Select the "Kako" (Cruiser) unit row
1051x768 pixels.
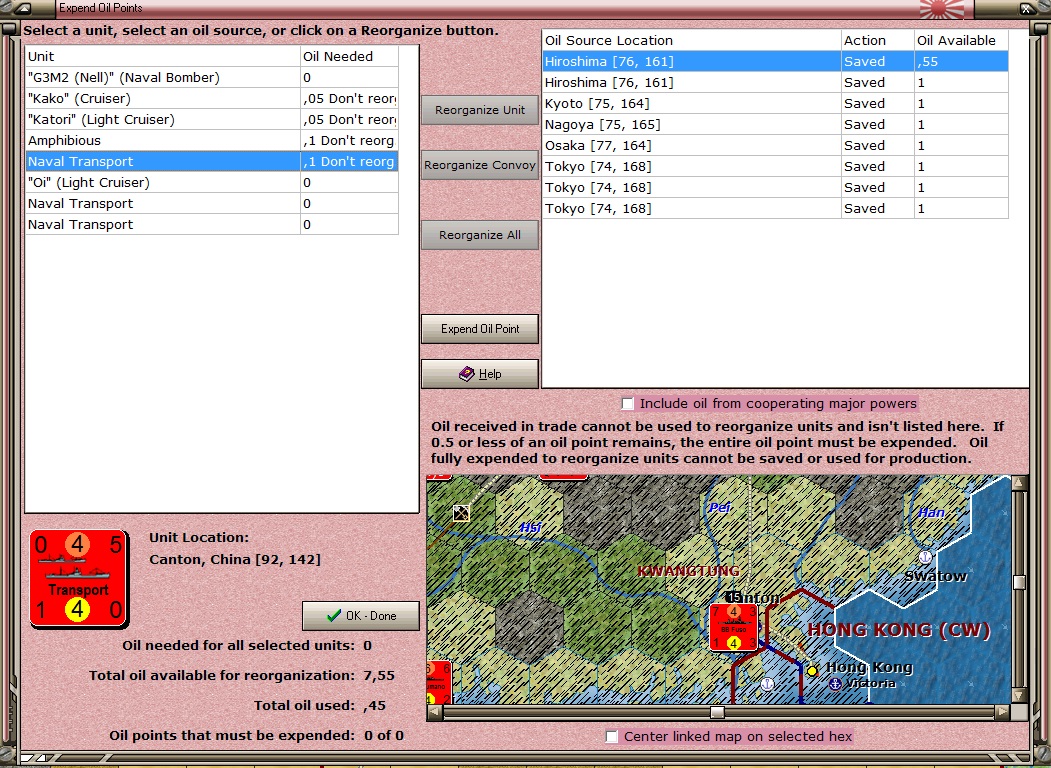[212, 99]
